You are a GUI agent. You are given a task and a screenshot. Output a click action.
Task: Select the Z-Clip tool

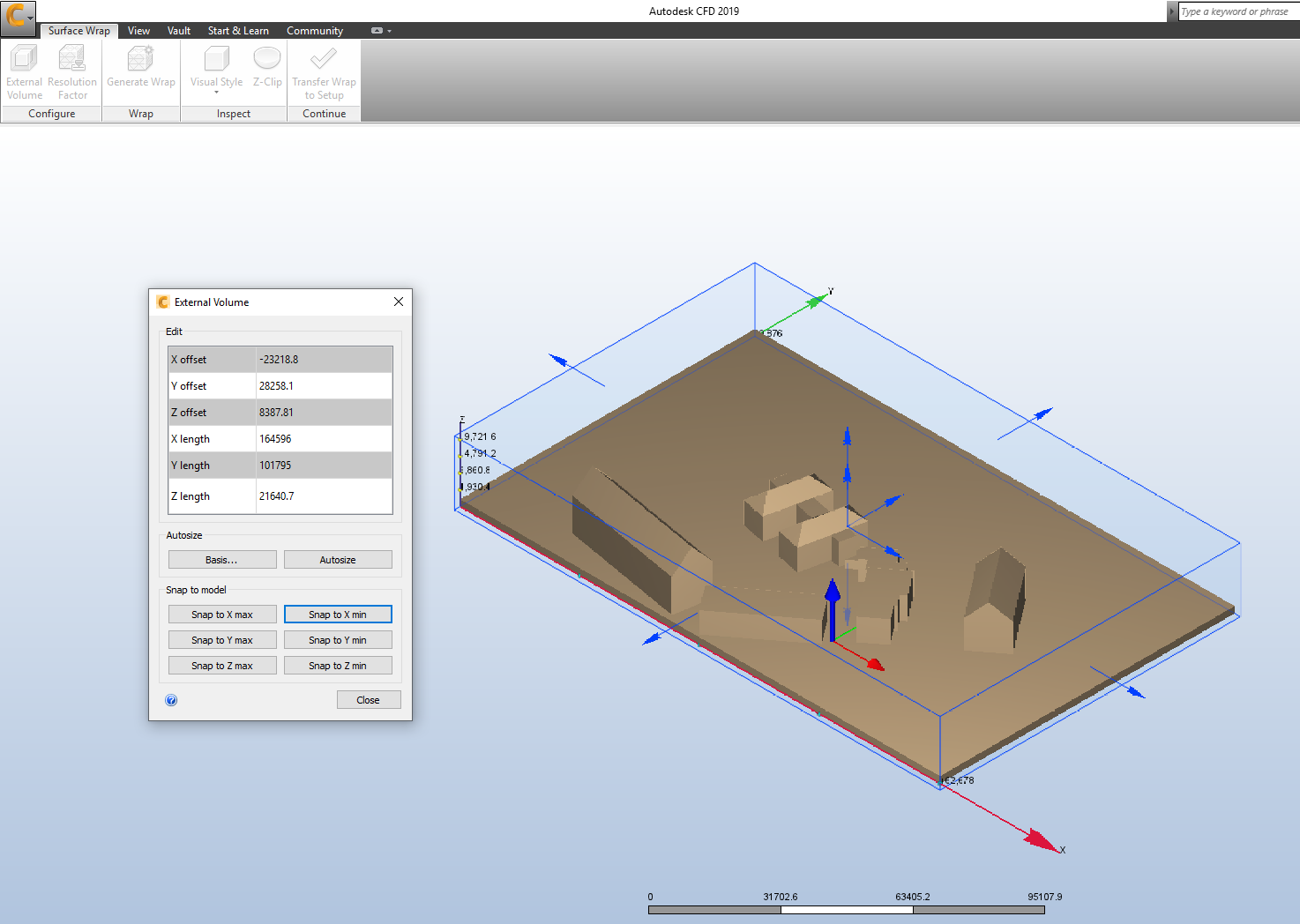click(x=267, y=68)
